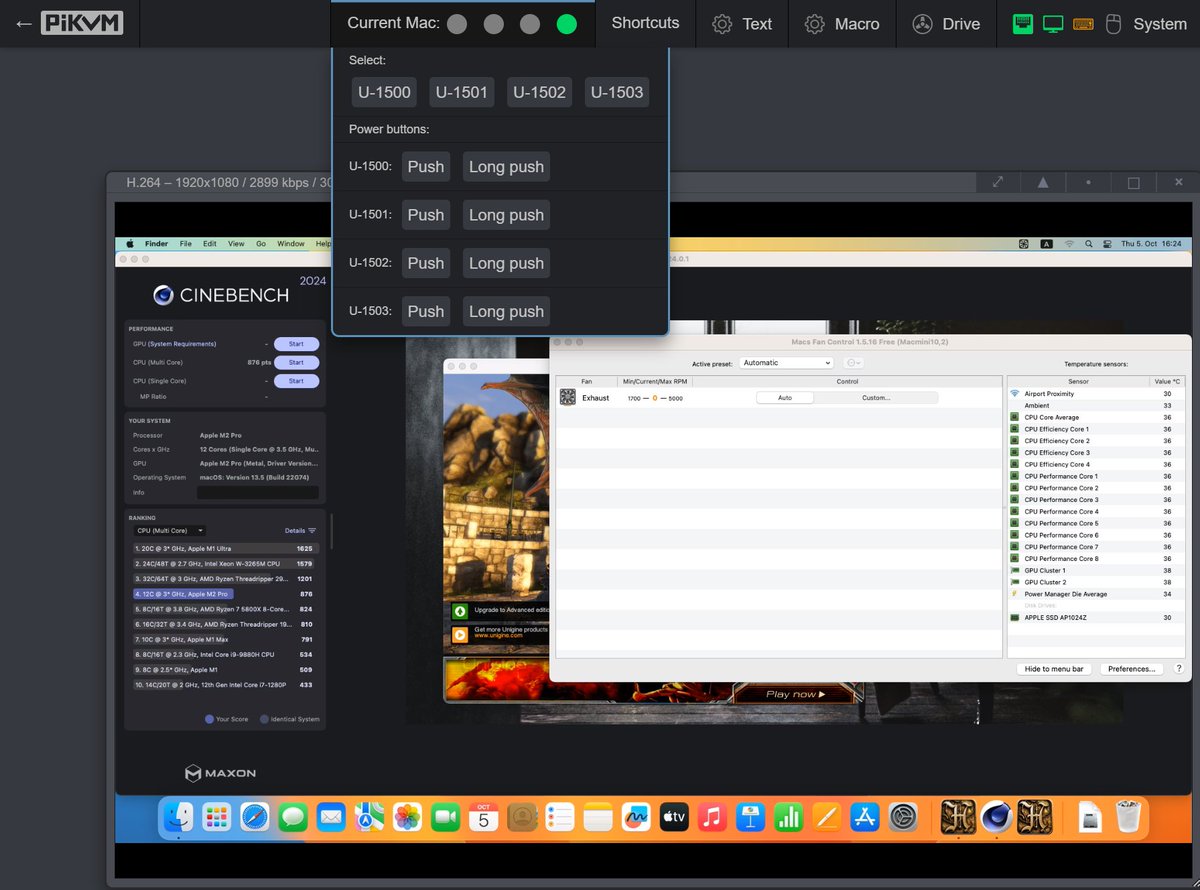Viewport: 1200px width, 890px height.
Task: Click the mouse status icon near System
Action: coord(1113,23)
